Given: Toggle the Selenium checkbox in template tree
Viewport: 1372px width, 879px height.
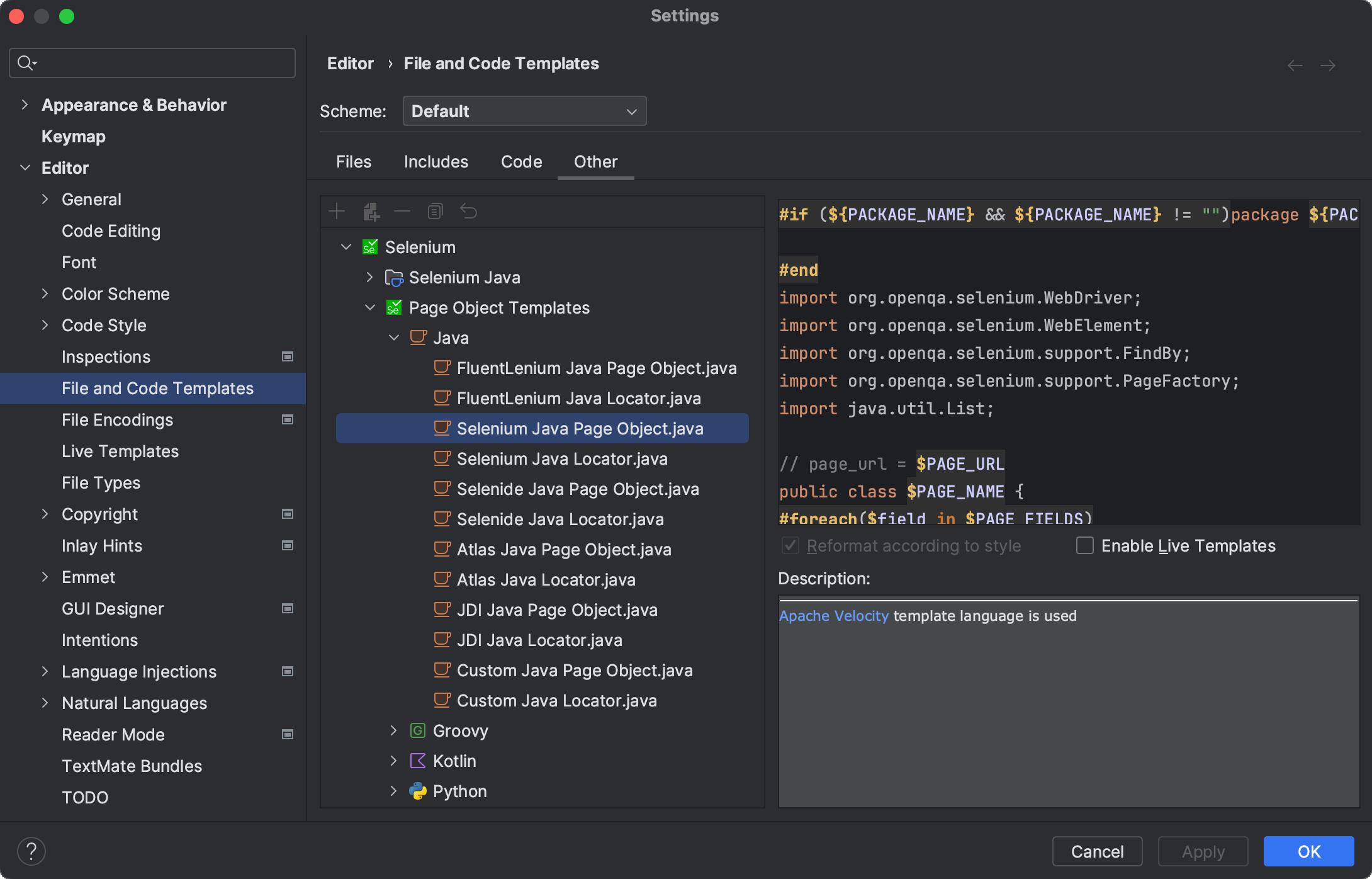Looking at the screenshot, I should [371, 246].
